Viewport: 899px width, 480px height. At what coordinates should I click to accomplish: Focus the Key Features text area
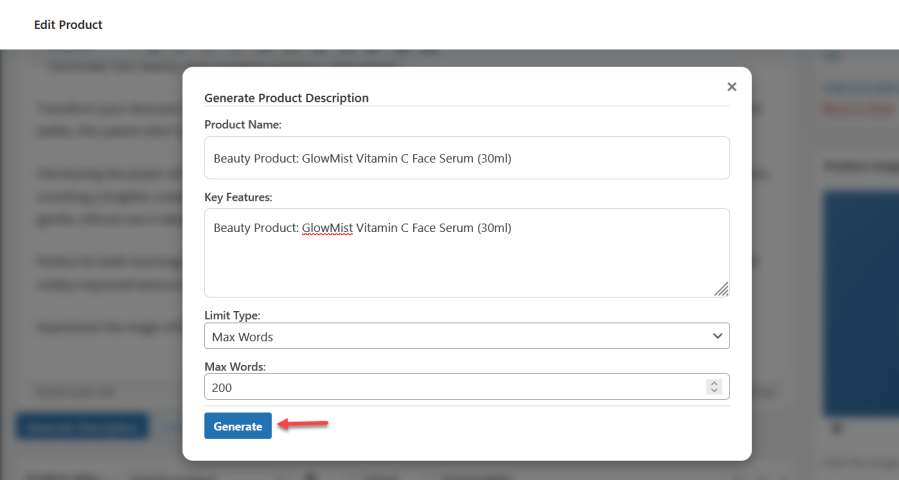click(x=467, y=252)
